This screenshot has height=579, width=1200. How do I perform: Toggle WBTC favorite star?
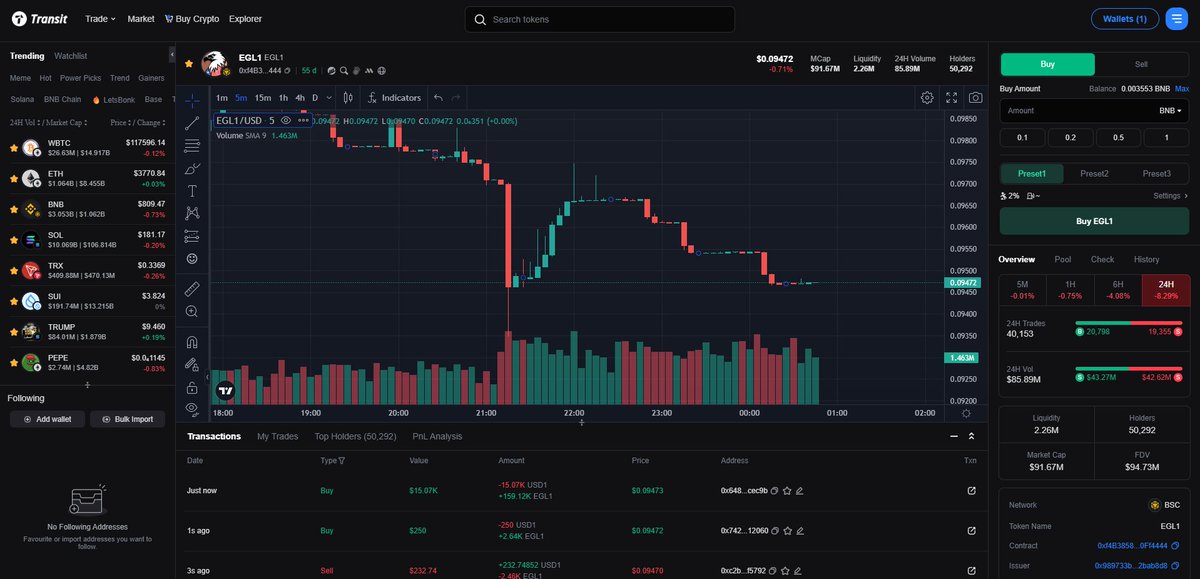pos(14,148)
